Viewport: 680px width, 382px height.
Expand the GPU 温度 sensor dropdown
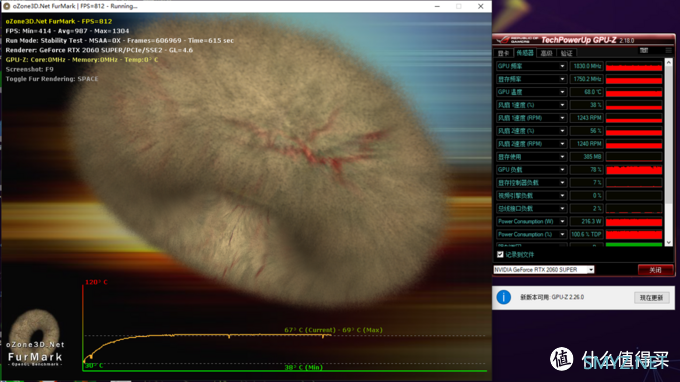point(562,92)
